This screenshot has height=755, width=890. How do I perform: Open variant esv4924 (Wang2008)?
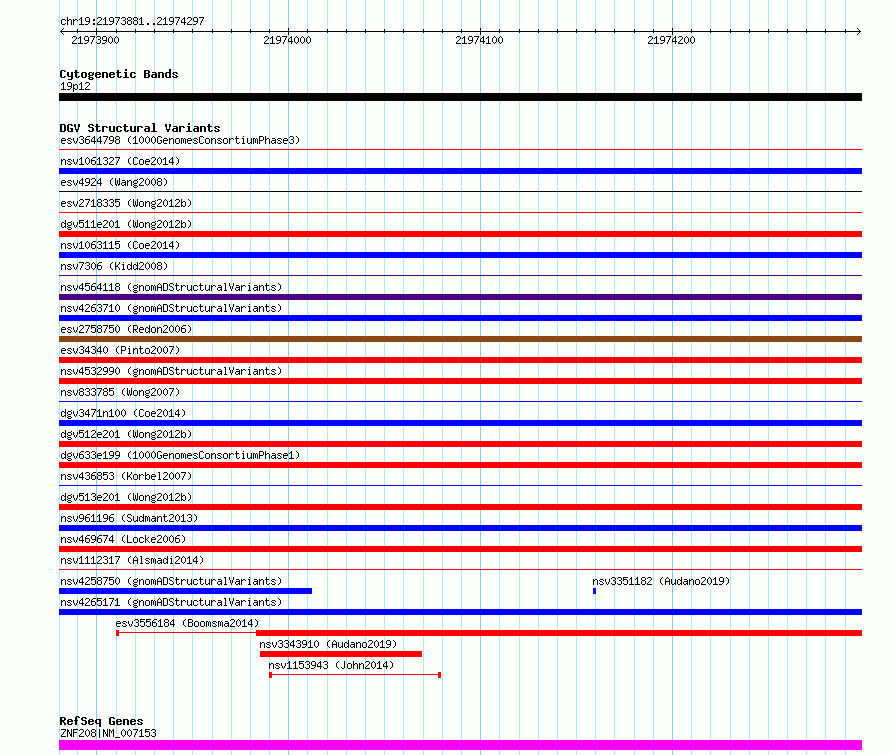tap(114, 182)
